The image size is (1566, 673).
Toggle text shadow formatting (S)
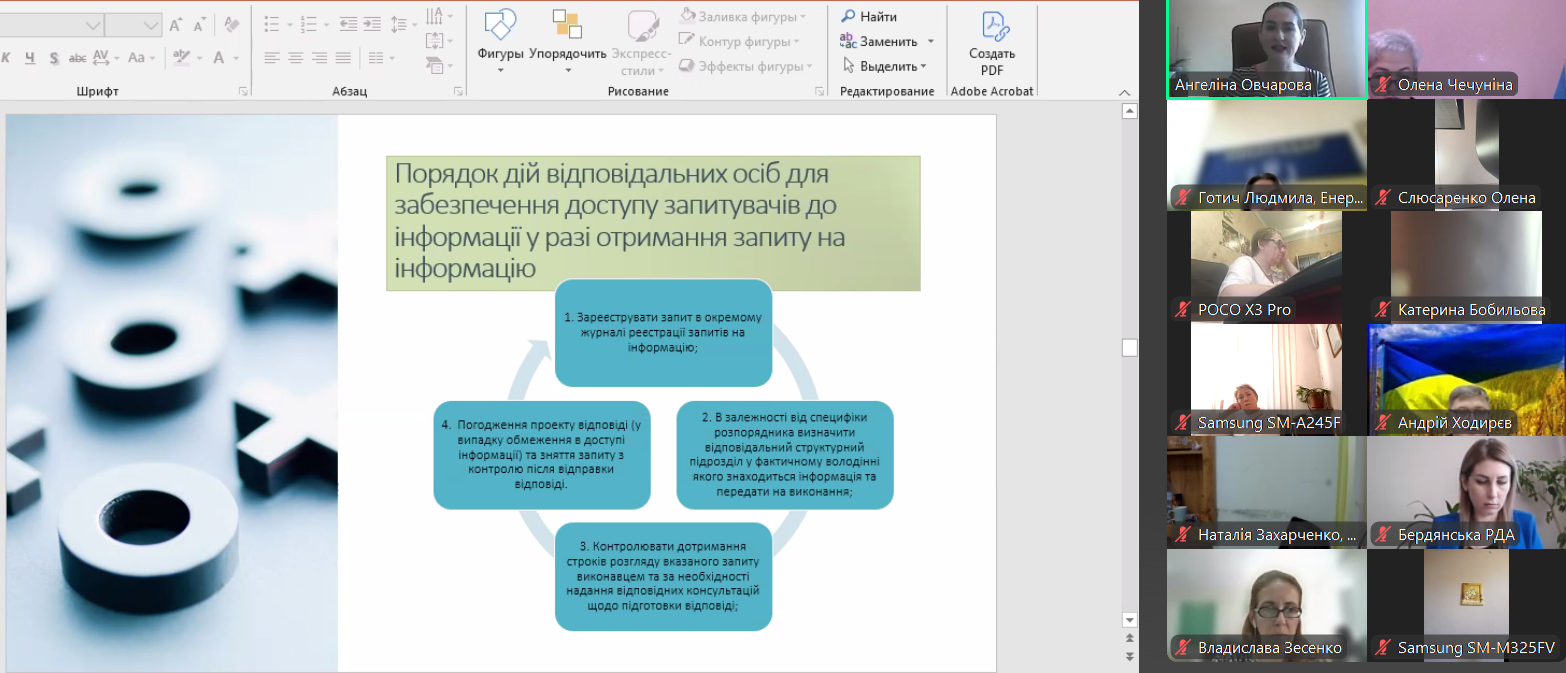[x=54, y=58]
